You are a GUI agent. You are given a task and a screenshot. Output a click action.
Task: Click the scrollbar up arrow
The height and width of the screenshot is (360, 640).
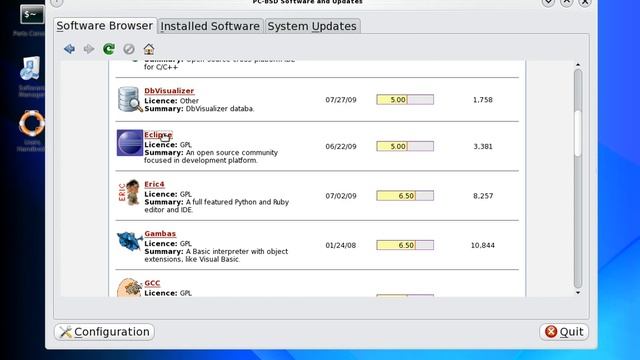pyautogui.click(x=578, y=65)
